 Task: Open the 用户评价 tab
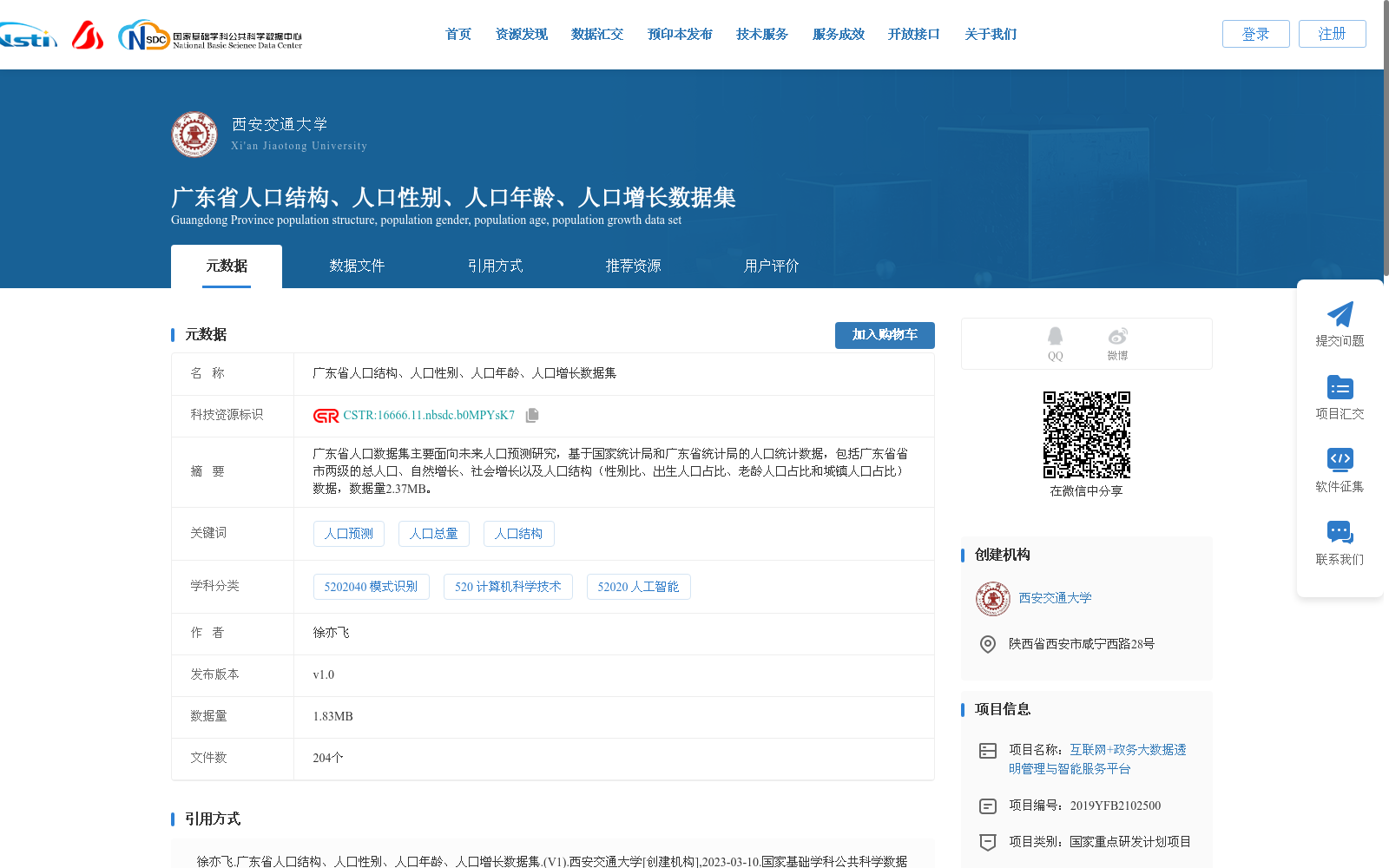[770, 266]
